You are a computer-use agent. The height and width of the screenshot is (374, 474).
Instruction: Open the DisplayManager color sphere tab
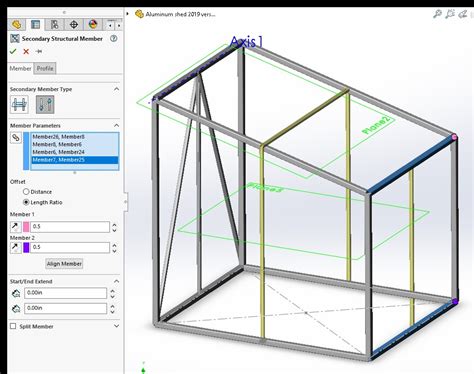[x=93, y=24]
